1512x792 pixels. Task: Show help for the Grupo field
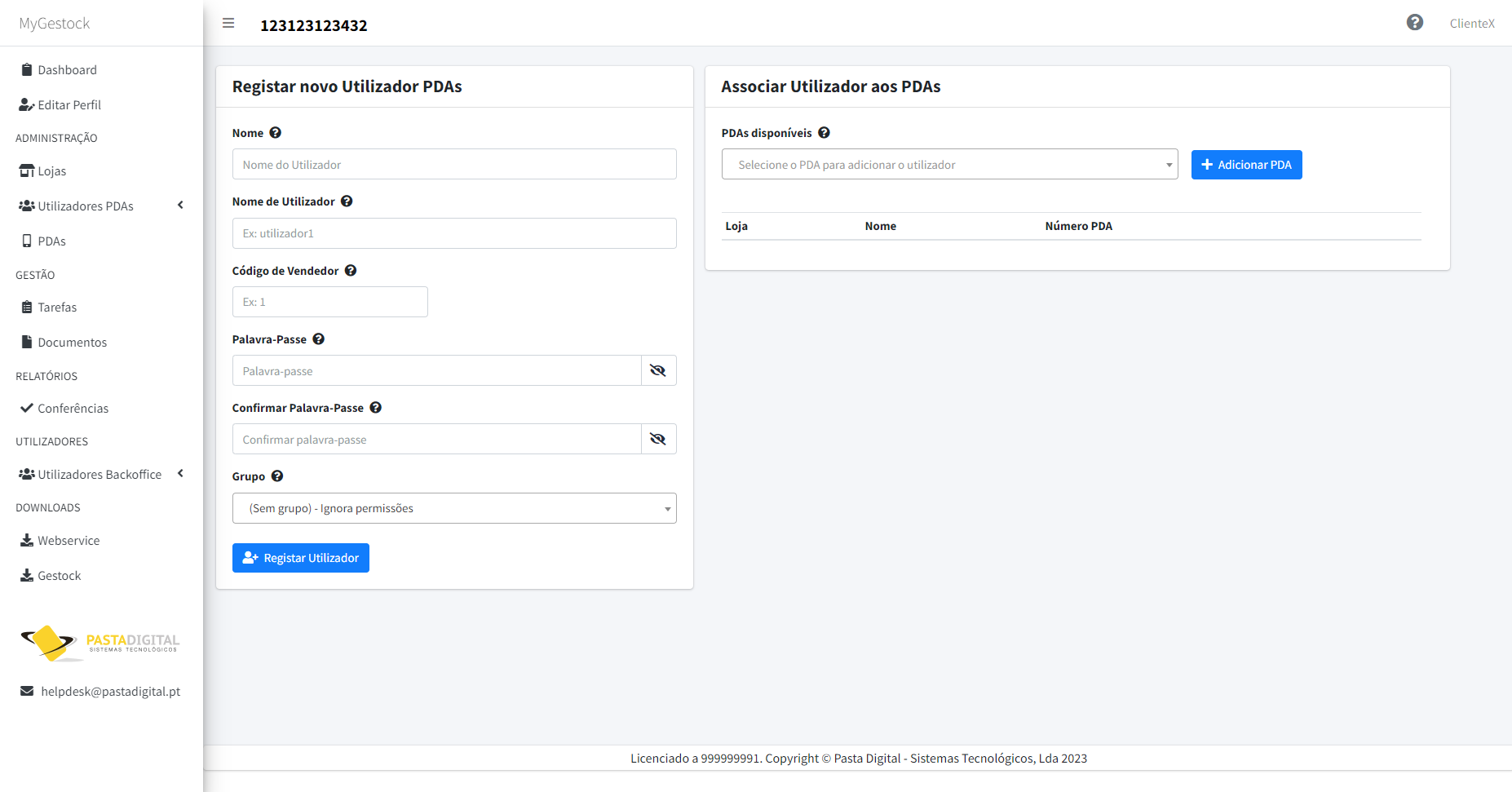tap(277, 476)
